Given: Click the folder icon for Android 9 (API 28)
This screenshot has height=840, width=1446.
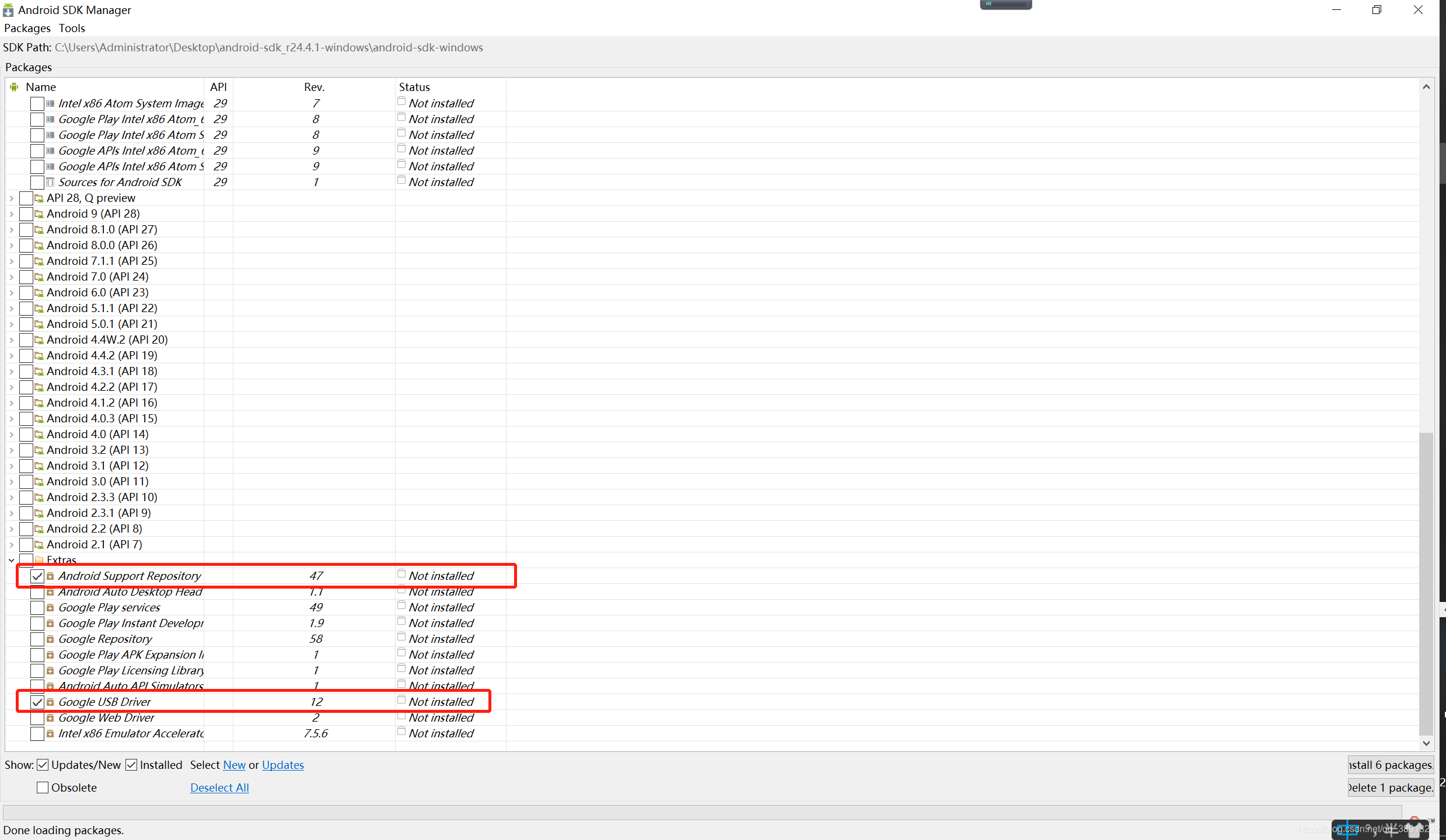Looking at the screenshot, I should point(39,214).
